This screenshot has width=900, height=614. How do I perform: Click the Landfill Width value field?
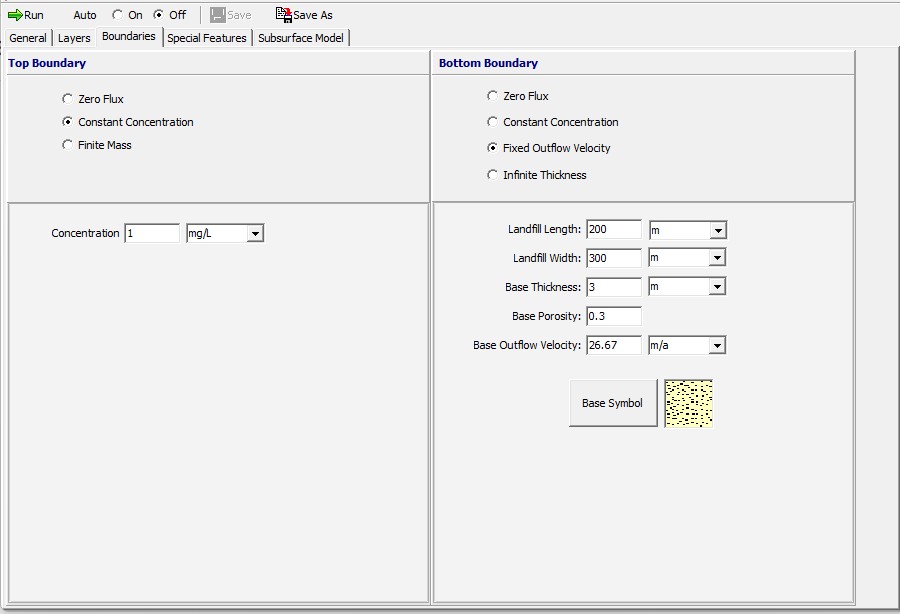tap(613, 258)
